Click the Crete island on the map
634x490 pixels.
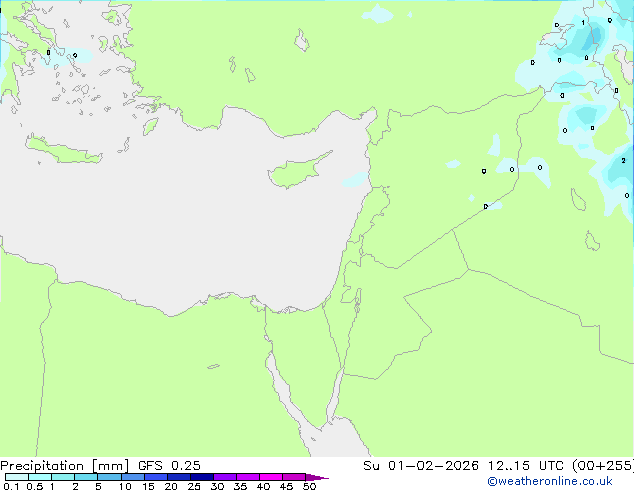tap(63, 150)
